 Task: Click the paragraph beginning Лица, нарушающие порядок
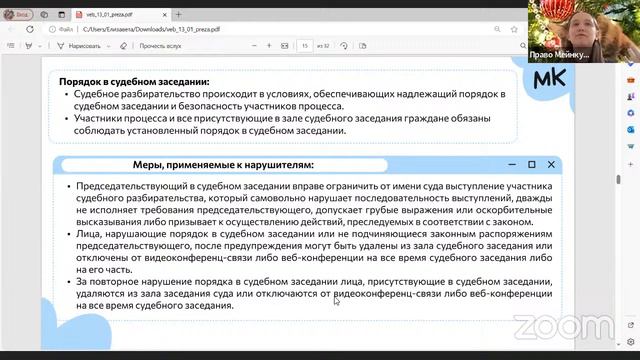tap(314, 252)
